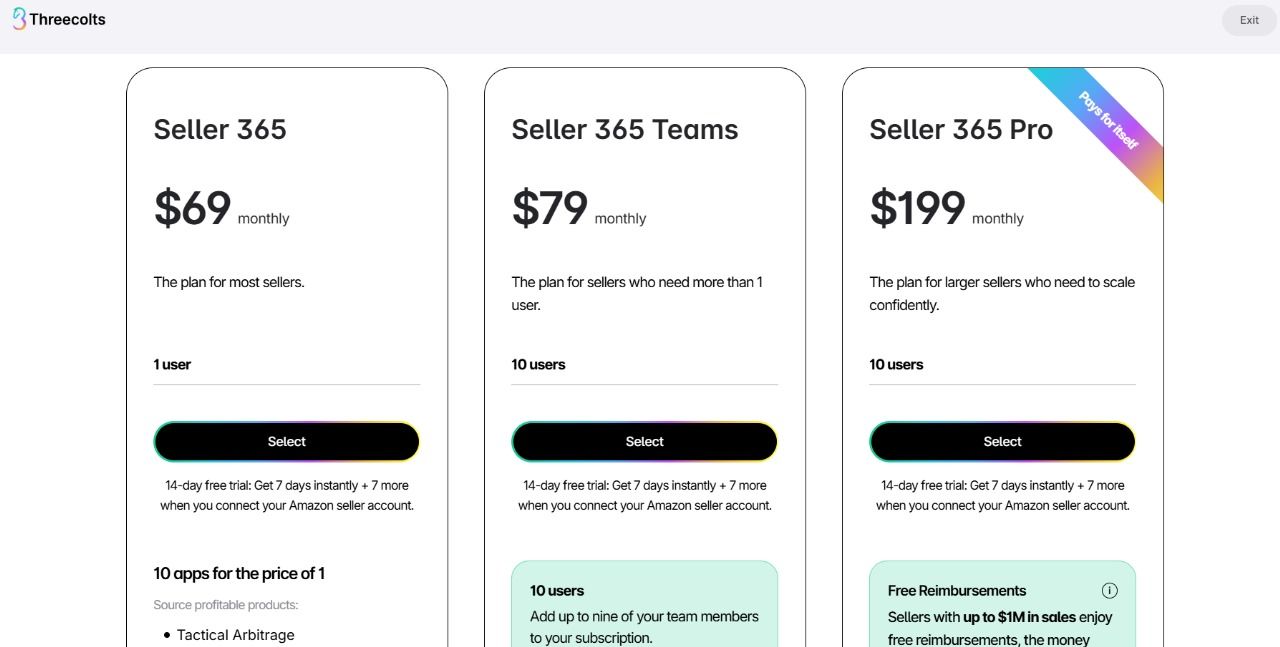
Task: Click the Seller 365 Teams heading
Action: coord(624,129)
